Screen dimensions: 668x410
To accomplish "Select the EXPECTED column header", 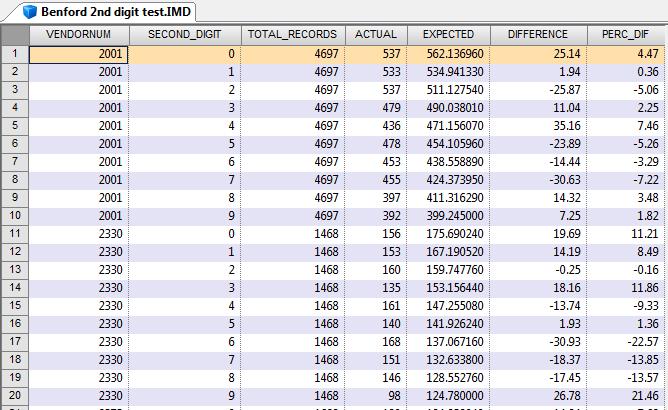I will click(x=449, y=35).
